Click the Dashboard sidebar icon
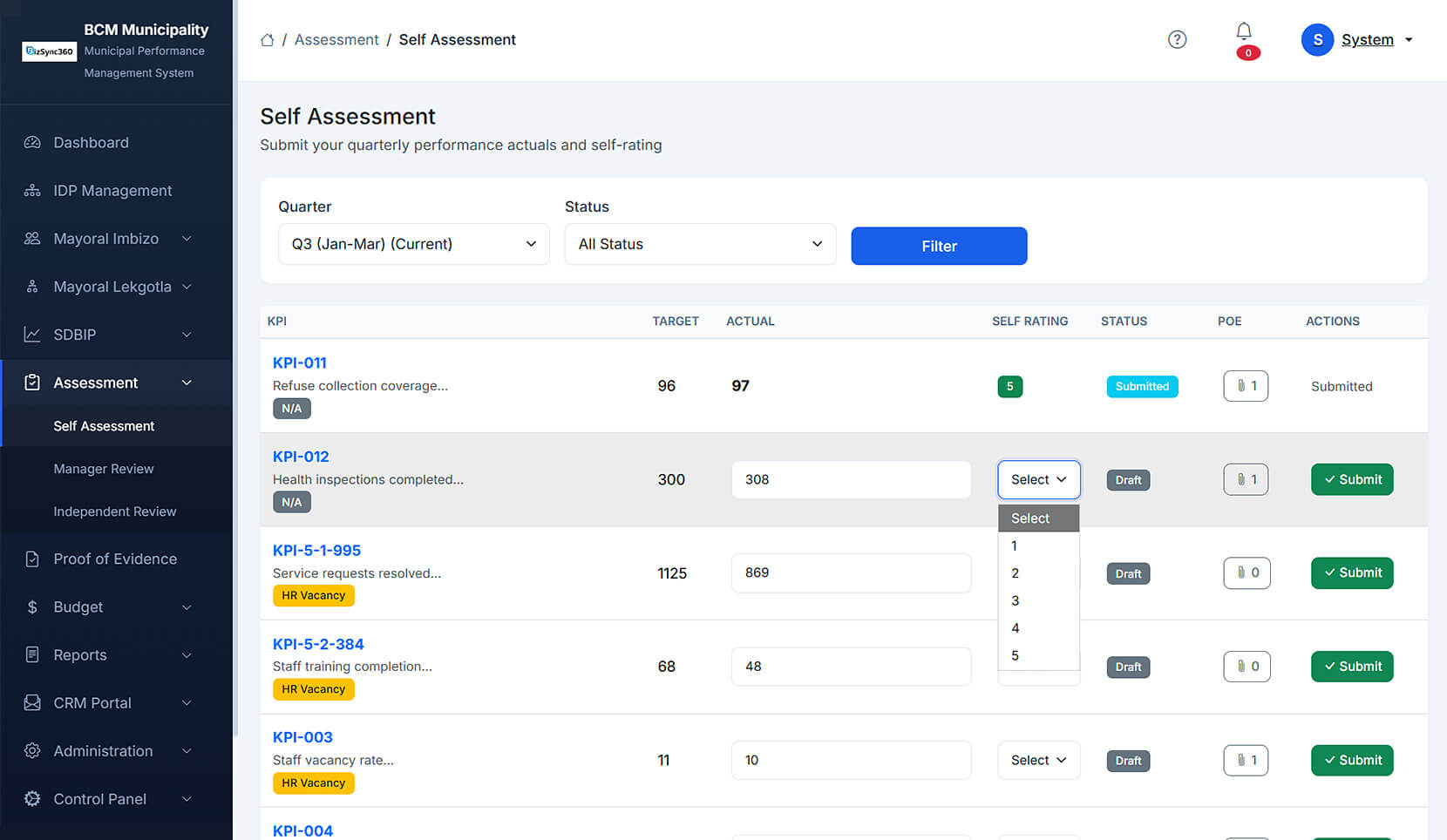 click(x=32, y=143)
